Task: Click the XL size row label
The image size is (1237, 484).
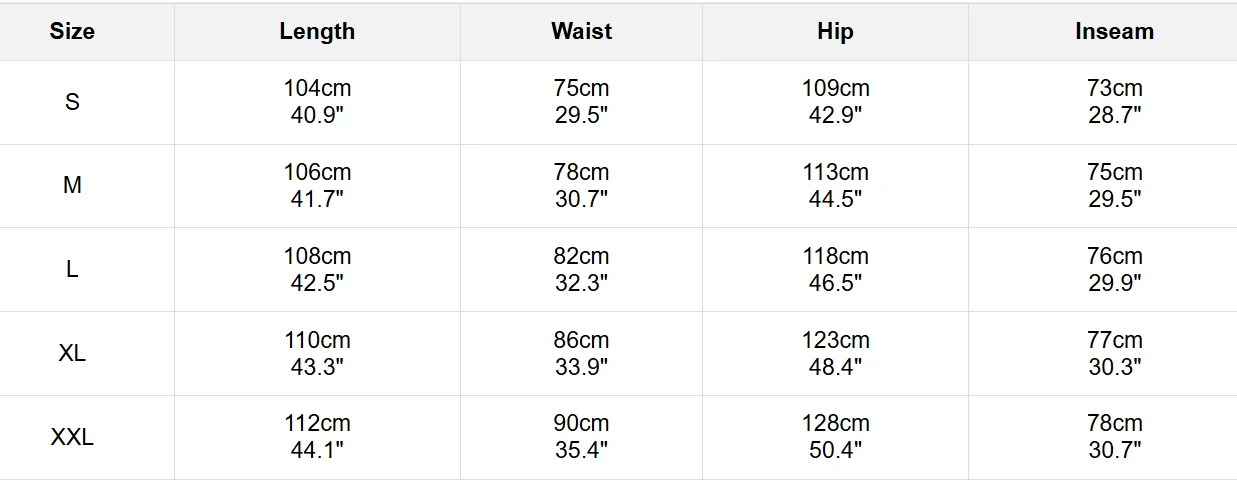Action: (72, 354)
